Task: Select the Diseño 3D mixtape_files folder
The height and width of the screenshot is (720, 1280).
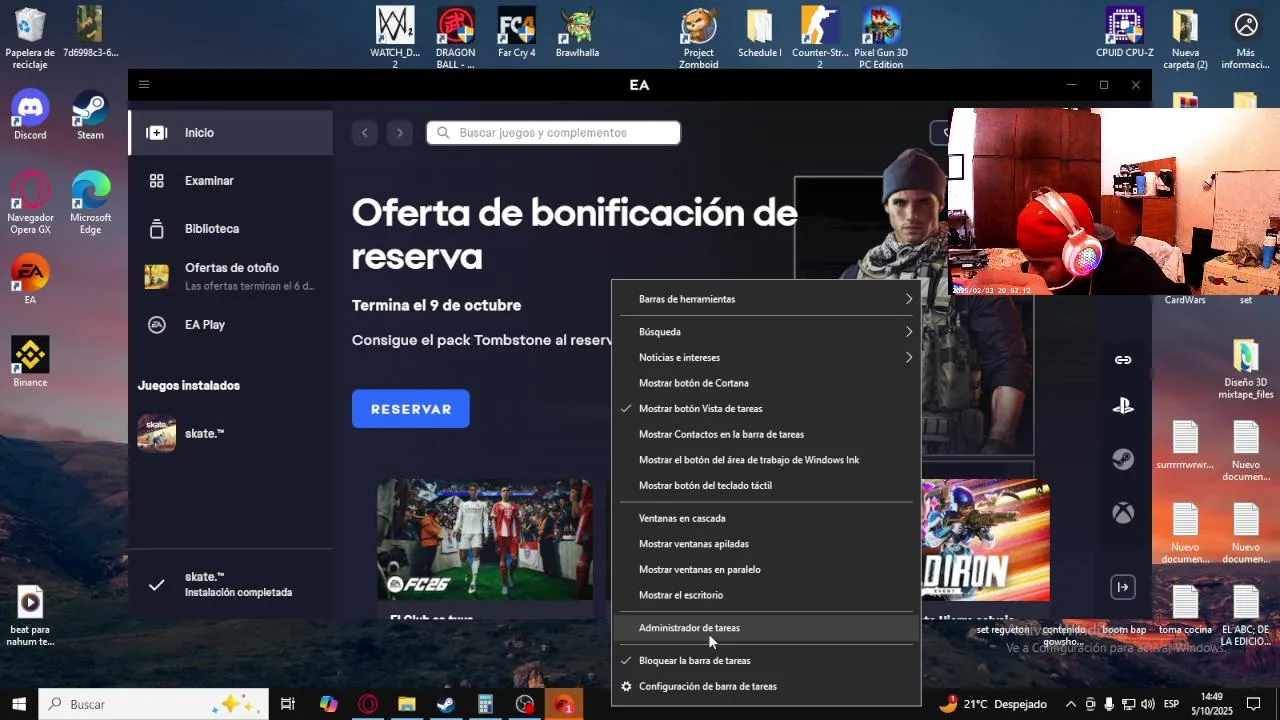Action: [1245, 369]
